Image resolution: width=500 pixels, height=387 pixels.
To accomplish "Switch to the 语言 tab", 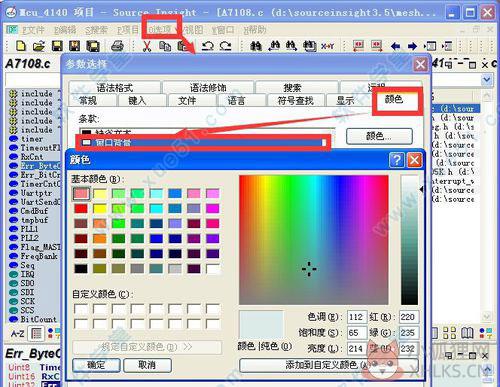I will click(236, 100).
